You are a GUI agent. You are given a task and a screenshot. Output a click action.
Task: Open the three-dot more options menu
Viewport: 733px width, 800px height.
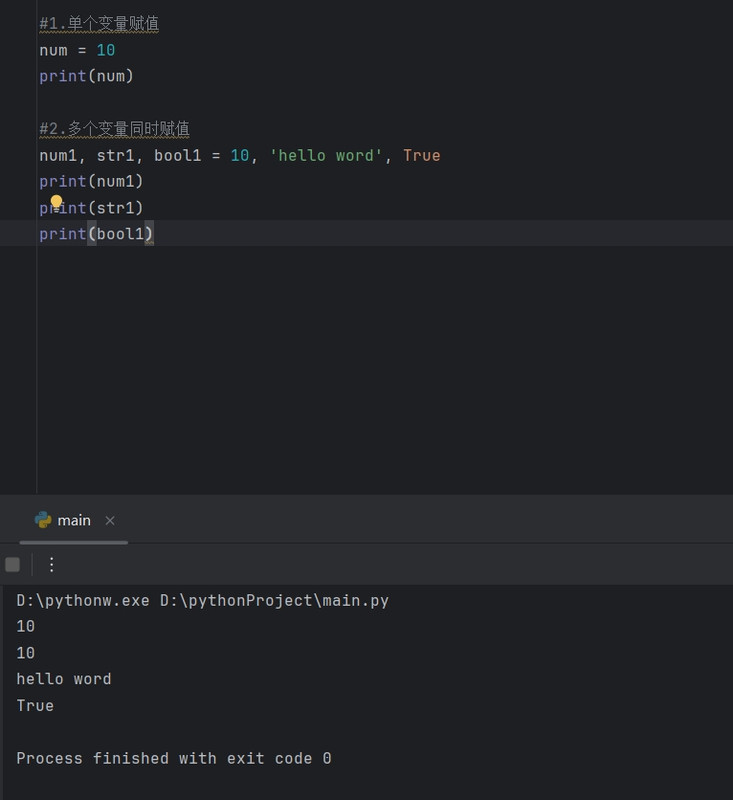click(x=52, y=564)
